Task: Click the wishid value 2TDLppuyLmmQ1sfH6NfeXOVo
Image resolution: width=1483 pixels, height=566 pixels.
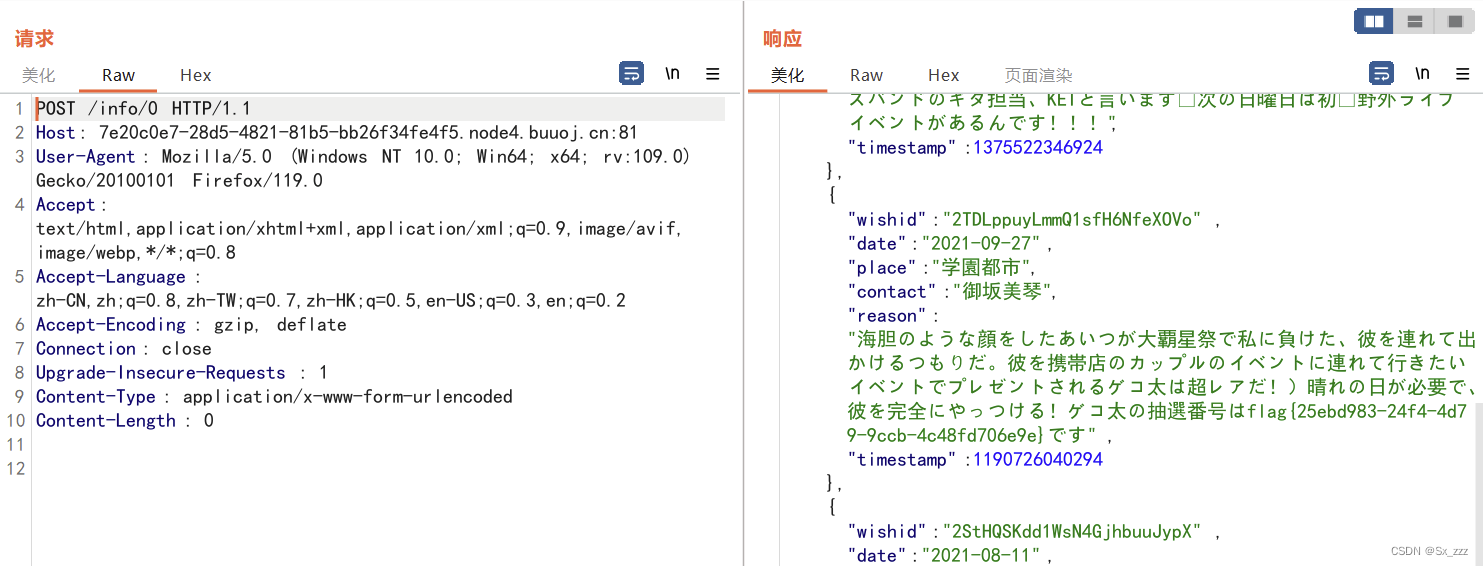Action: (1072, 220)
